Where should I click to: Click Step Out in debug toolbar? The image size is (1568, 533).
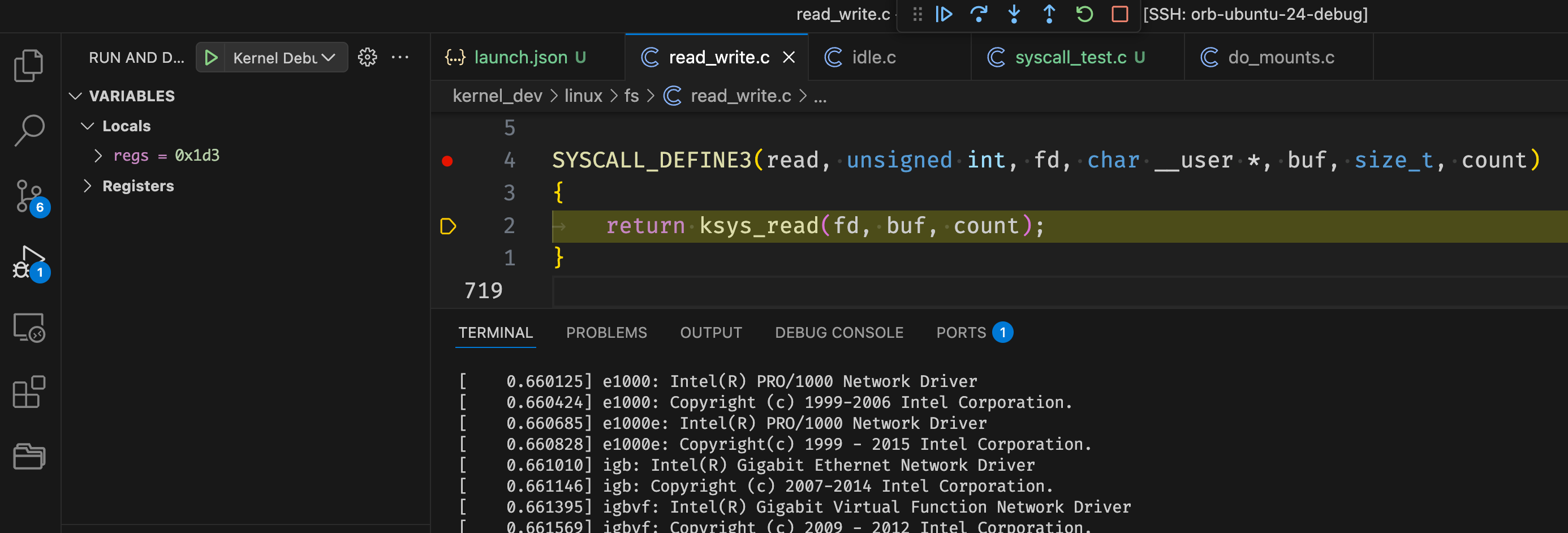[x=1049, y=14]
